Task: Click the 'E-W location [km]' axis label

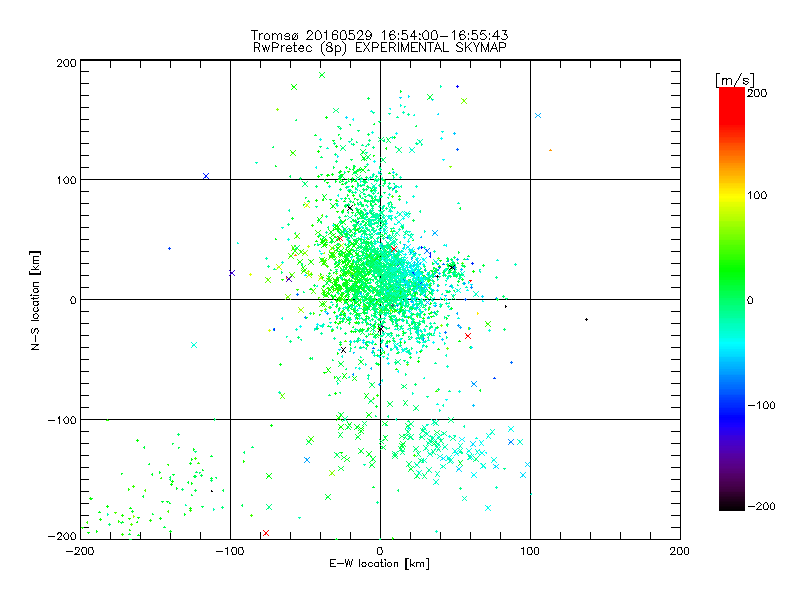Action: tap(379, 563)
